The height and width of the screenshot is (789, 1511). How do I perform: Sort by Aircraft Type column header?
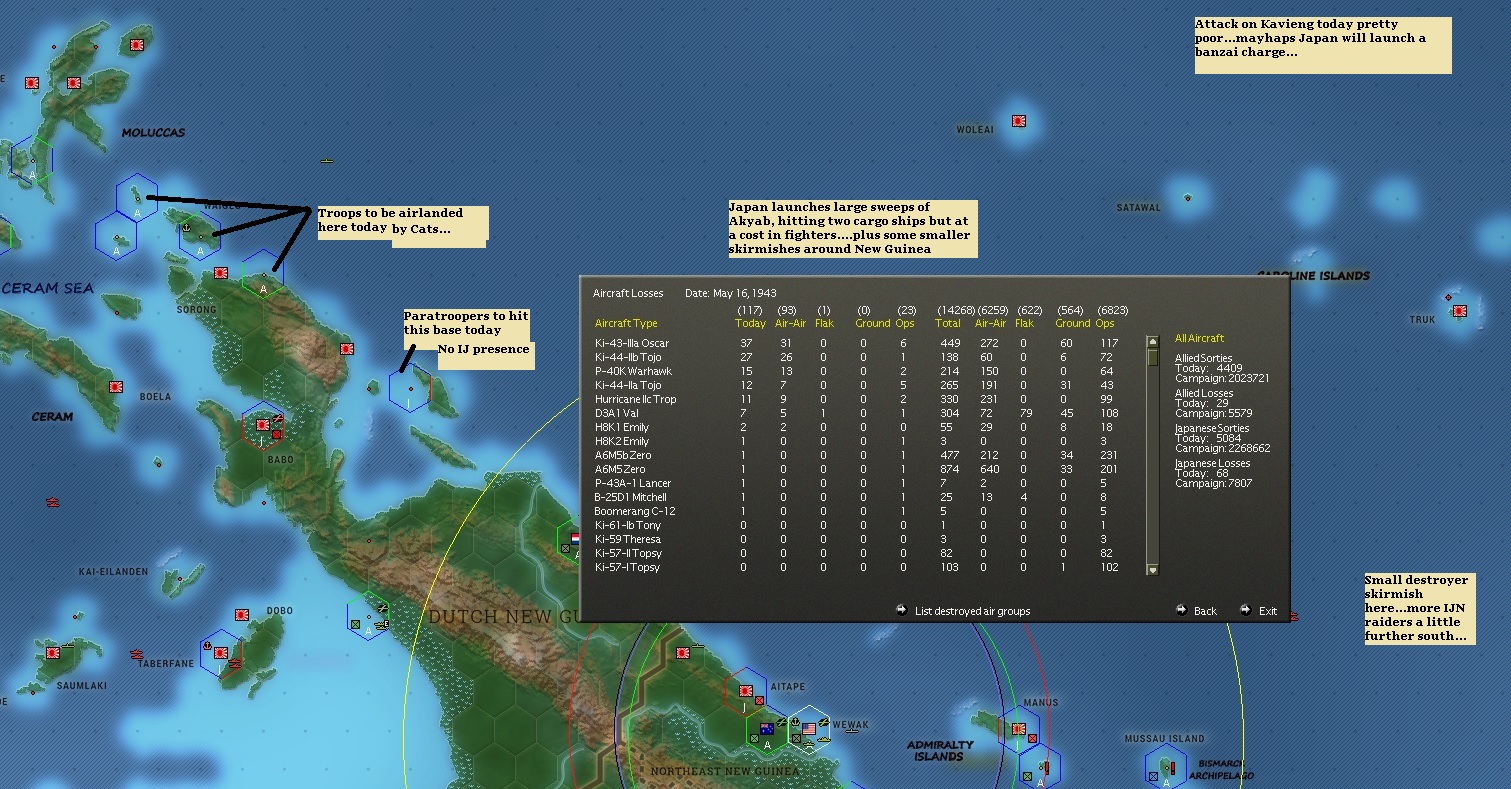[x=626, y=323]
